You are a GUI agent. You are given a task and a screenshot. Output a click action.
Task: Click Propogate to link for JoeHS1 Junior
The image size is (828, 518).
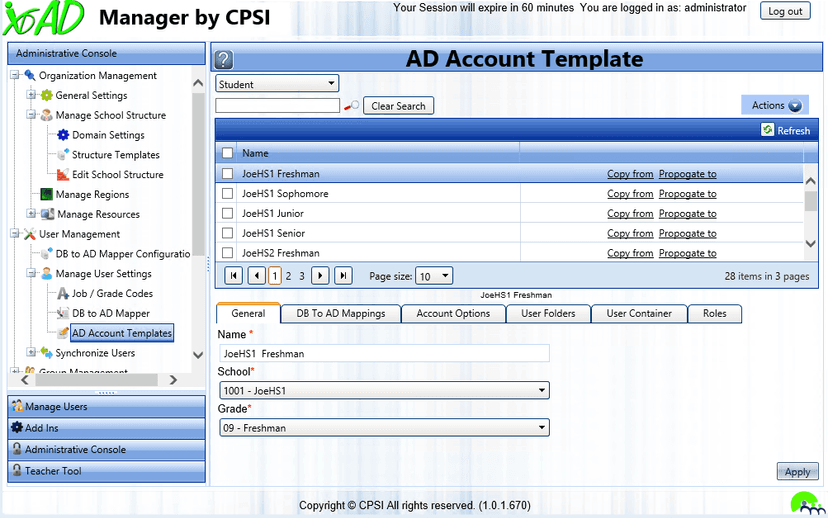point(688,214)
